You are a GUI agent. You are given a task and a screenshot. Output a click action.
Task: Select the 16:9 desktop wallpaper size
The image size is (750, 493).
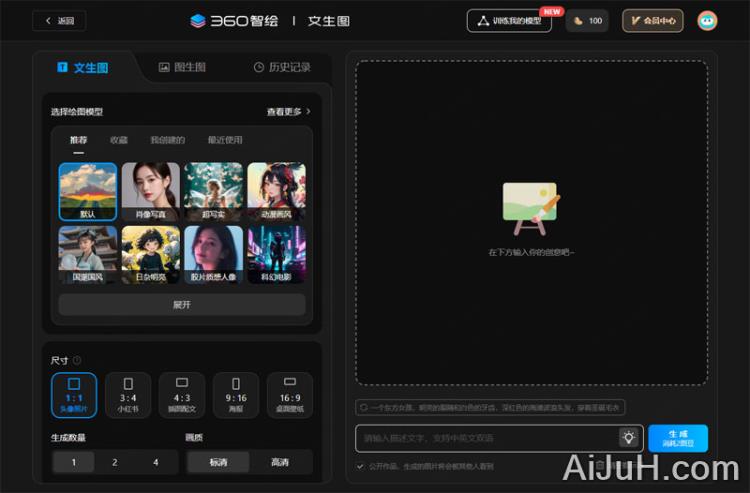(290, 395)
